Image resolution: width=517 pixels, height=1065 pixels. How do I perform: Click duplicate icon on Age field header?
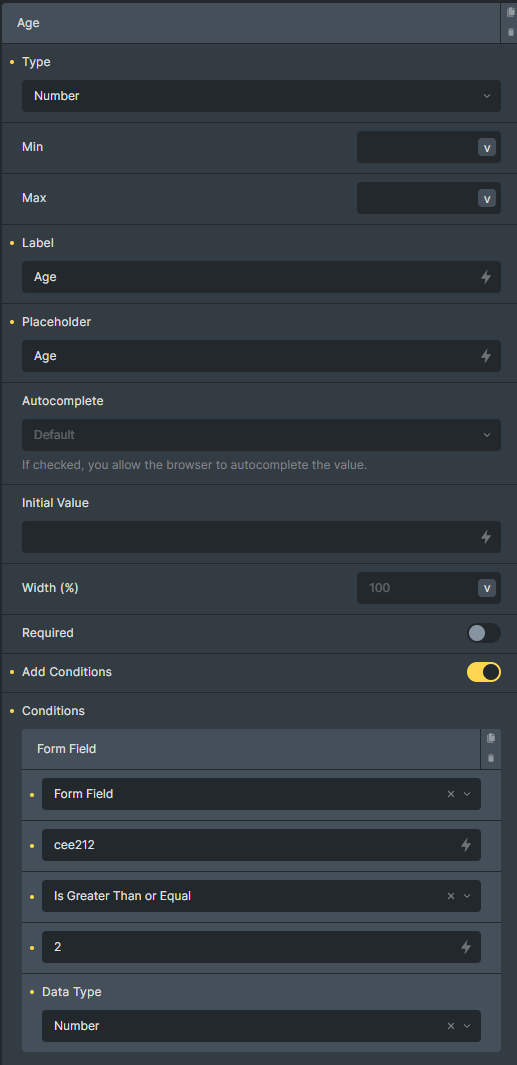tap(511, 12)
